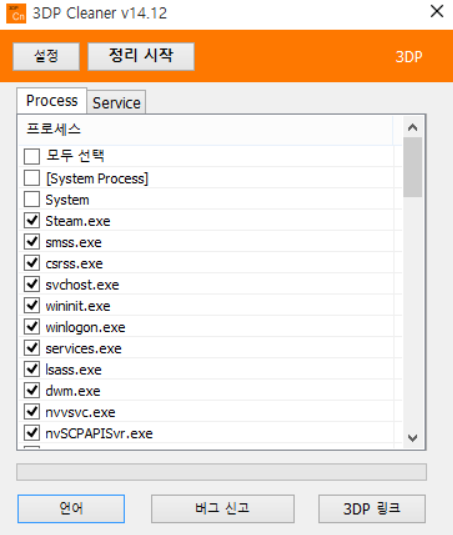453x535 pixels.
Task: Uncheck the dwm.exe checkbox
Action: tap(32, 390)
